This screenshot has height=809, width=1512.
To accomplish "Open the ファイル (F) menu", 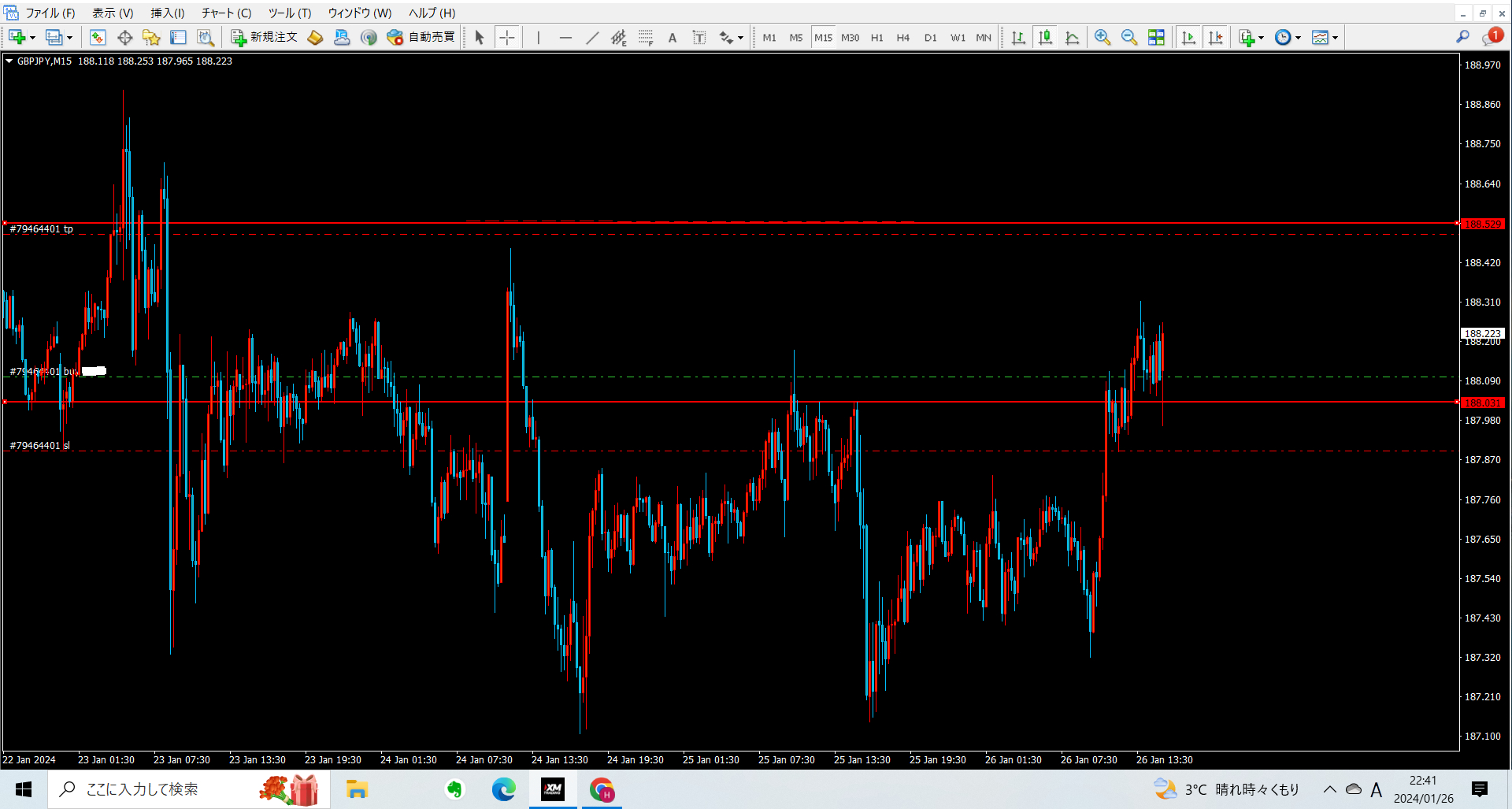I will (50, 13).
